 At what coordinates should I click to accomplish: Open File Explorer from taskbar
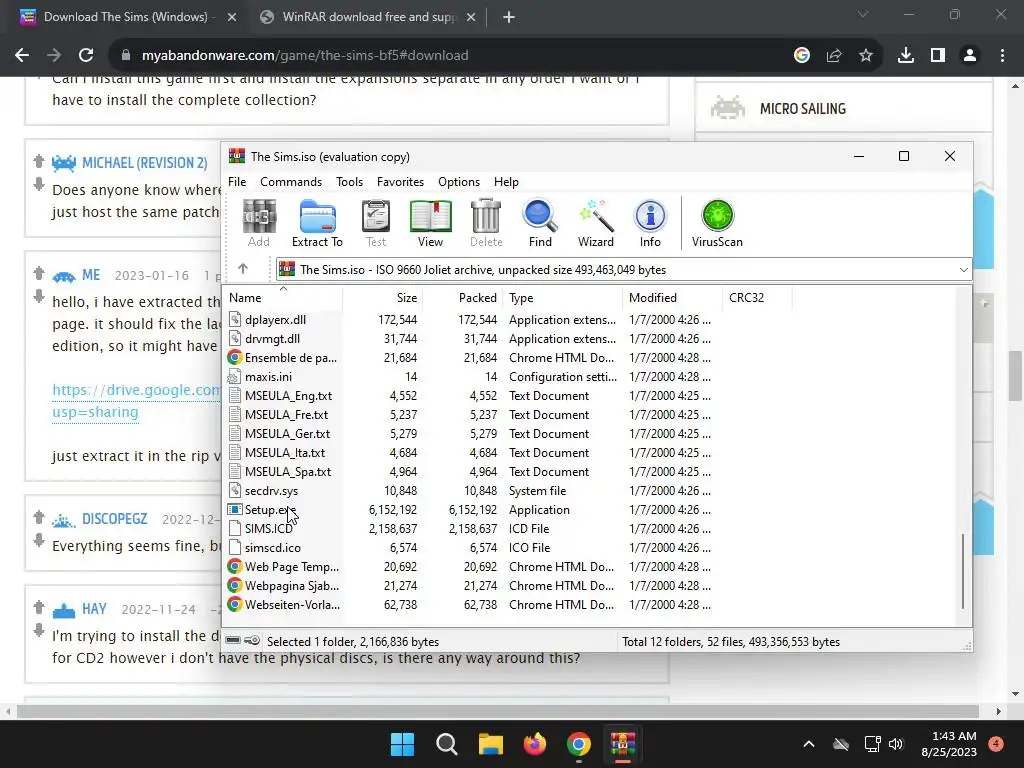pyautogui.click(x=490, y=744)
